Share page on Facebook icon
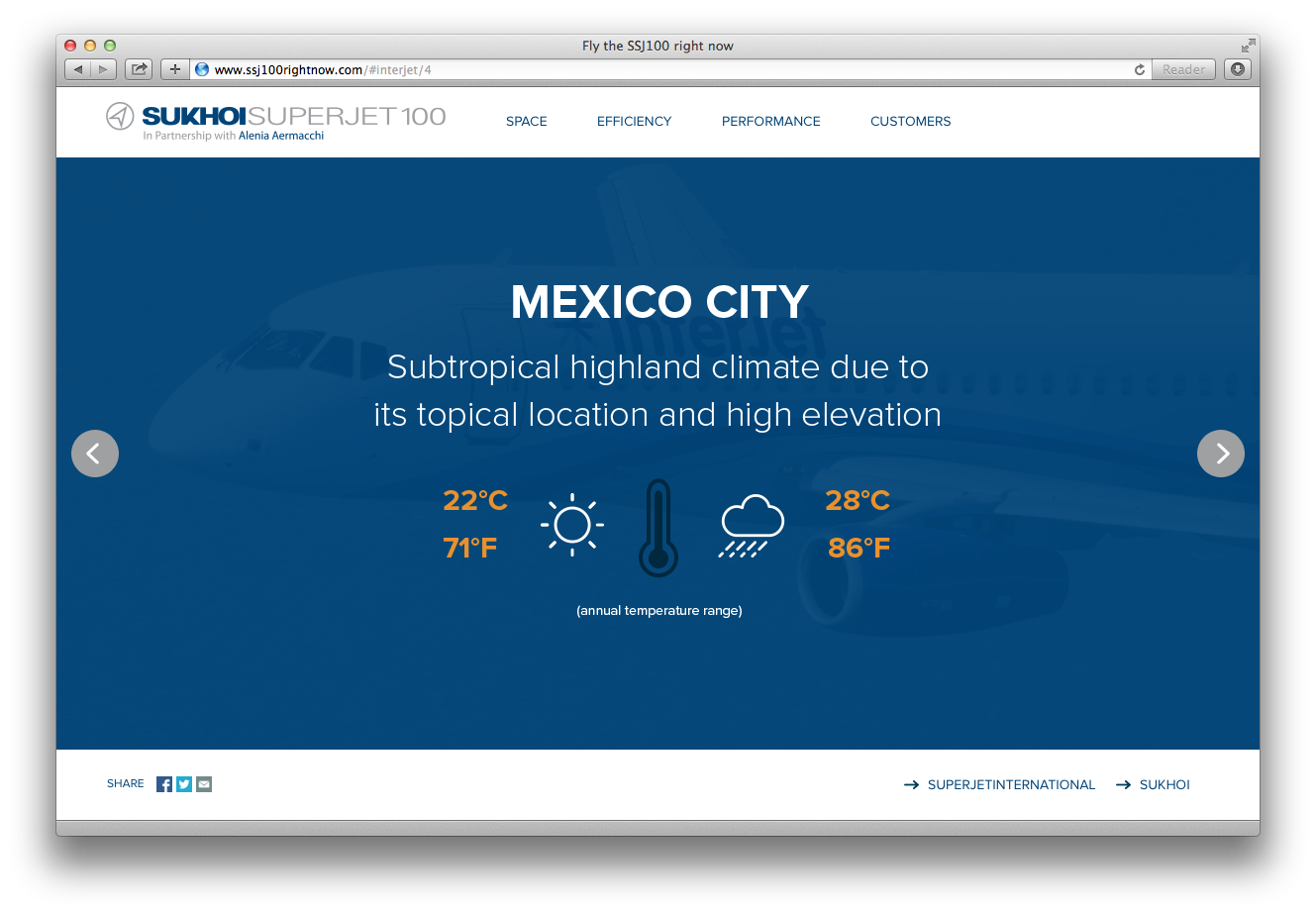 pos(164,784)
